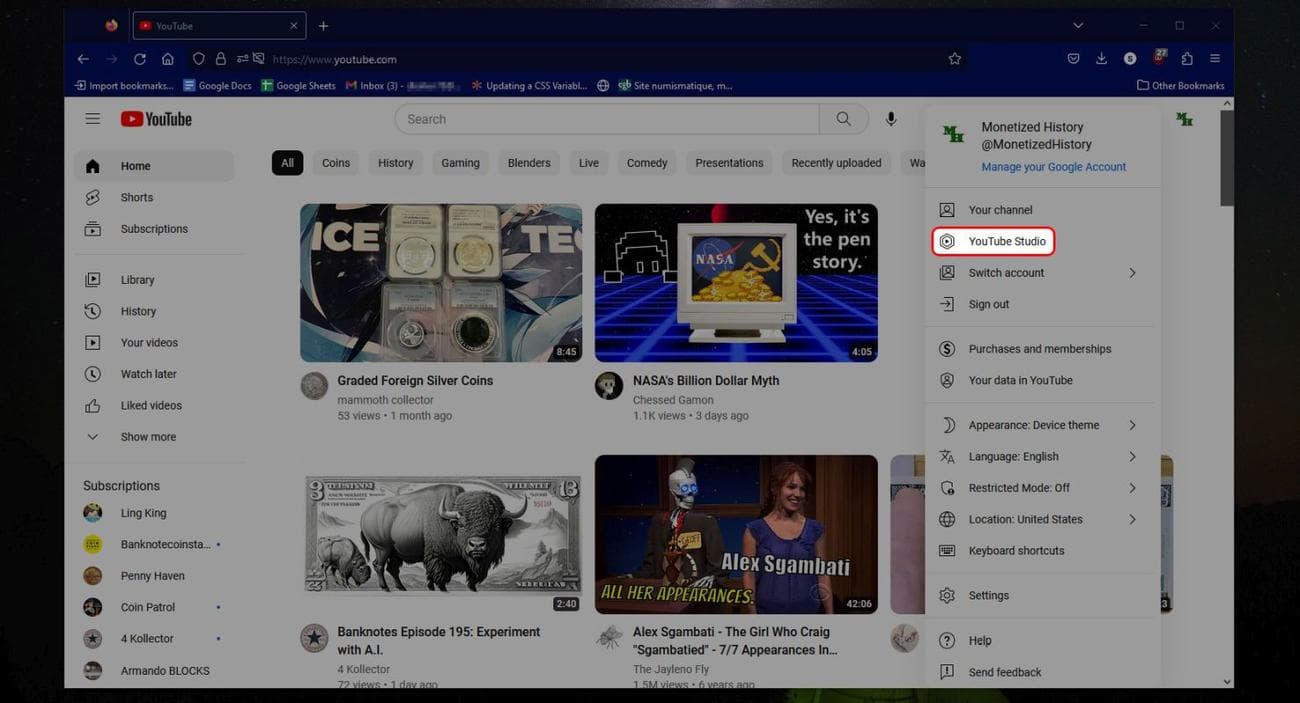Open NASA's Billion Dollar Myth video thumbnail
Viewport: 1300px width, 703px height.
click(736, 282)
